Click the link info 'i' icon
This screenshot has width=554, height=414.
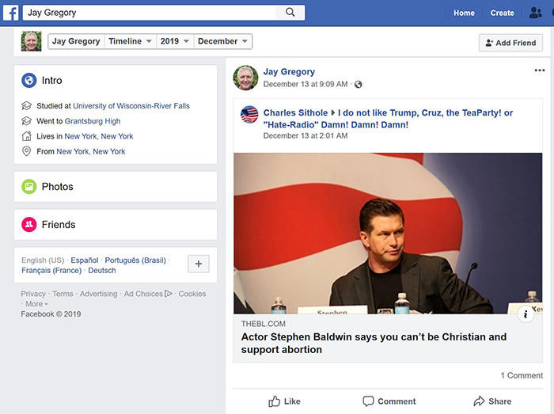click(x=525, y=314)
